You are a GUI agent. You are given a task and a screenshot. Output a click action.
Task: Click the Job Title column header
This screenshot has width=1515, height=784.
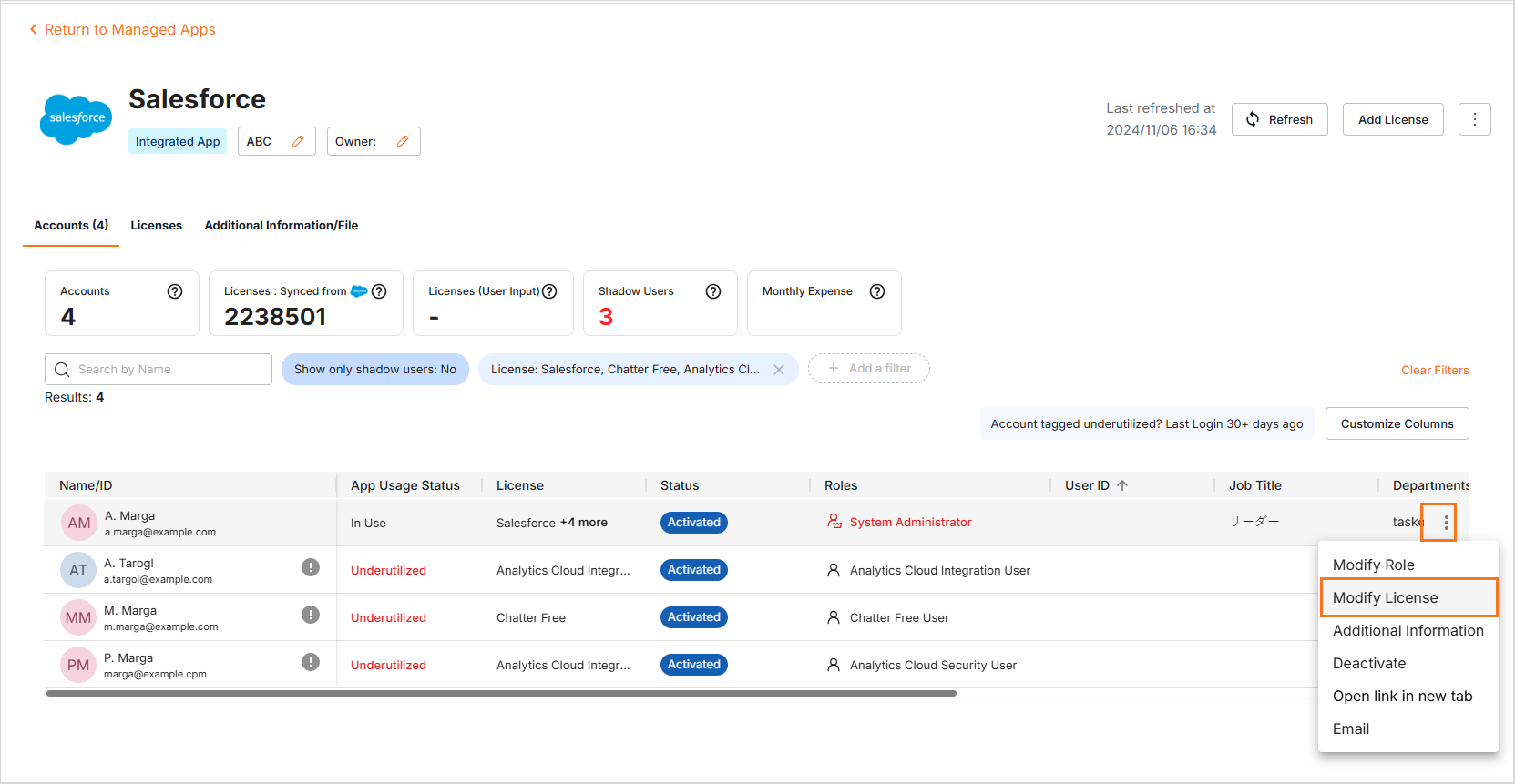tap(1255, 485)
